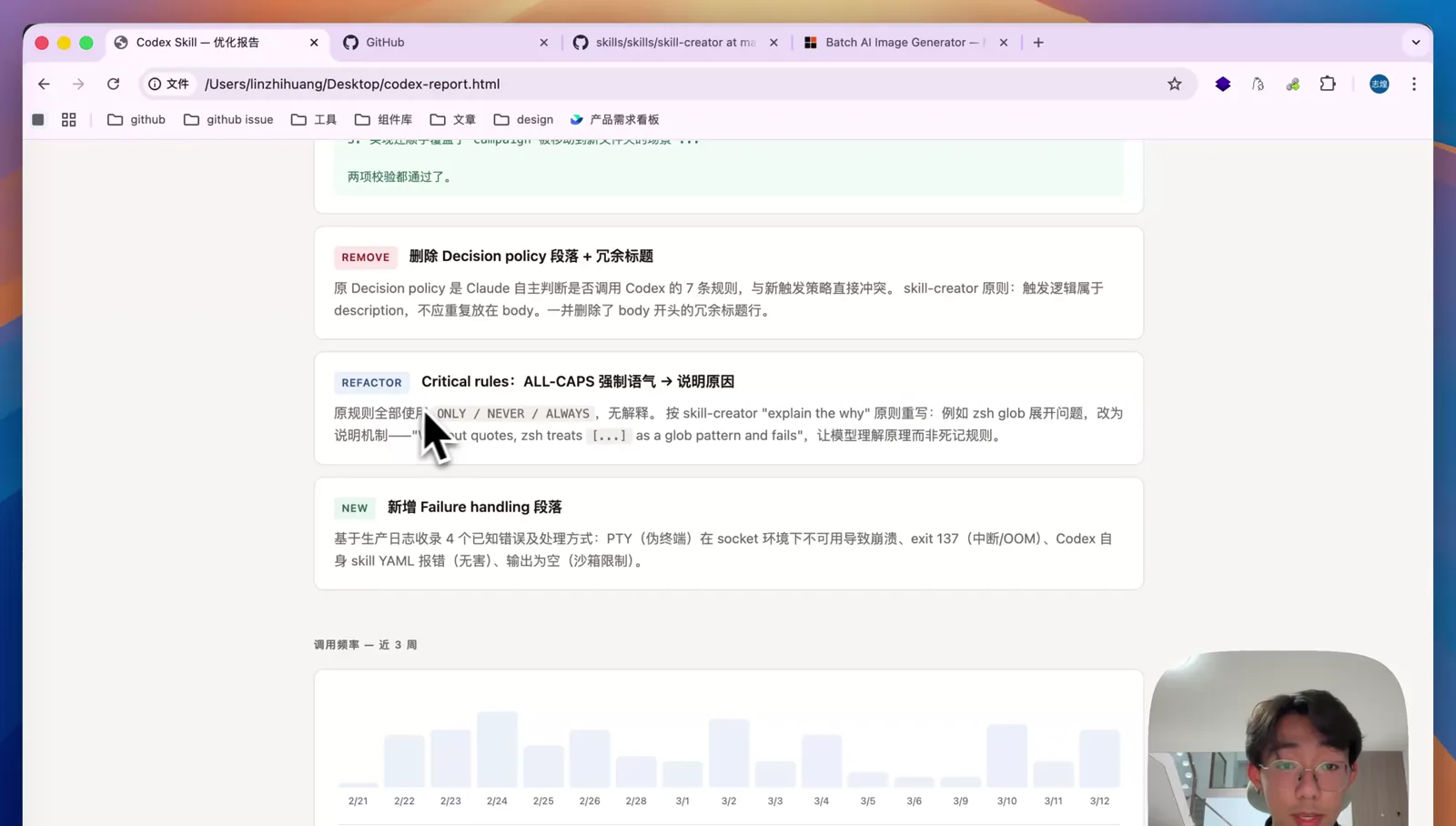The image size is (1456, 826).
Task: Open the purple diamond extension icon
Action: tap(1223, 84)
